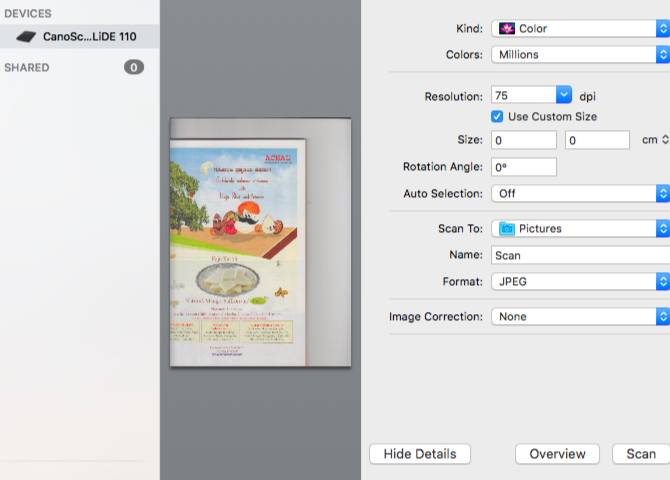Screen dimensions: 670x480
Task: Change the cm size unit stepper
Action: coord(665,140)
